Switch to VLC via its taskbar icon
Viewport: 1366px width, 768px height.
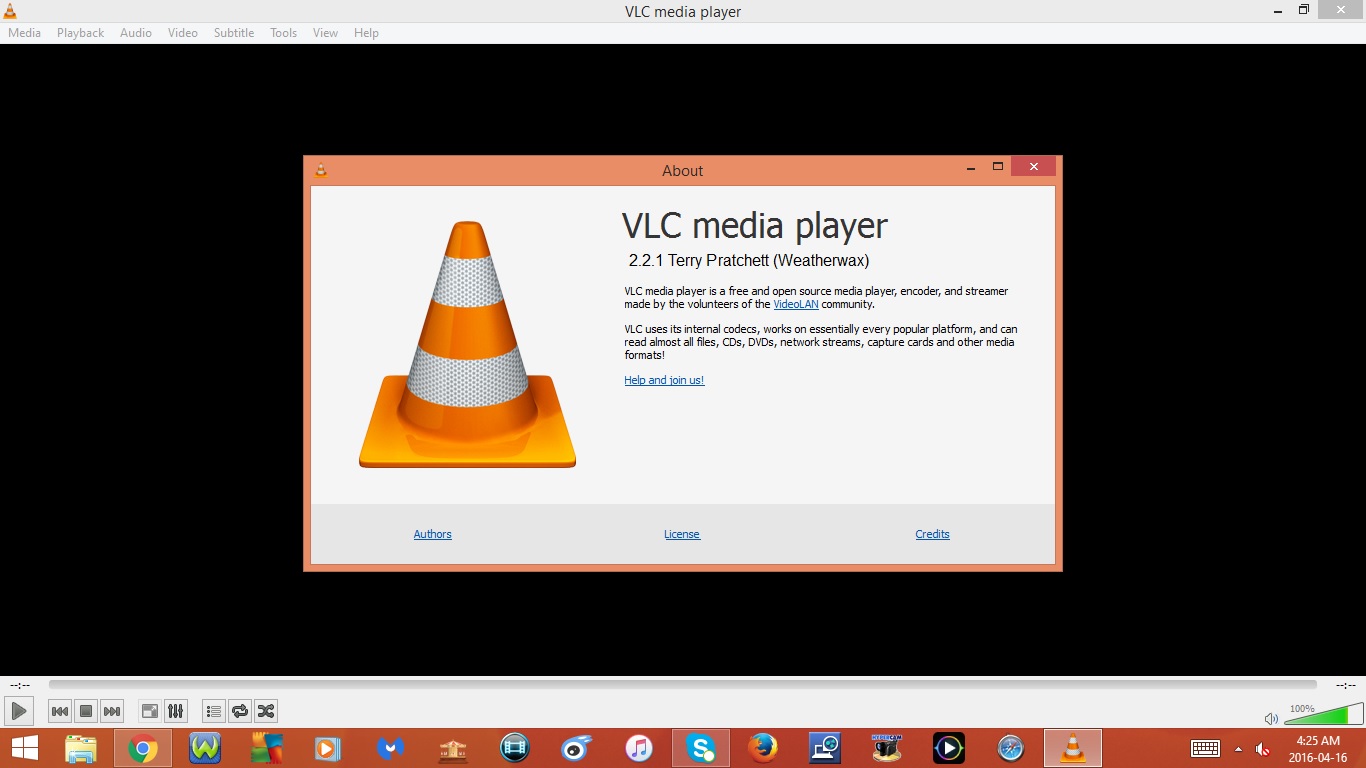(1073, 748)
